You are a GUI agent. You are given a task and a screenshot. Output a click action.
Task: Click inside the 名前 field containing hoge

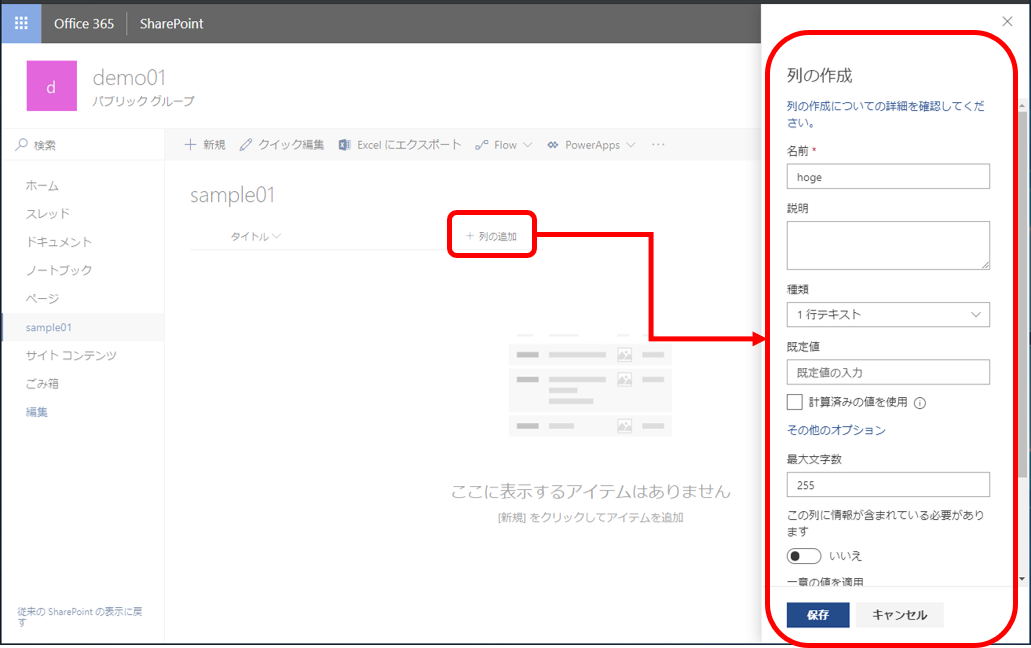(888, 176)
